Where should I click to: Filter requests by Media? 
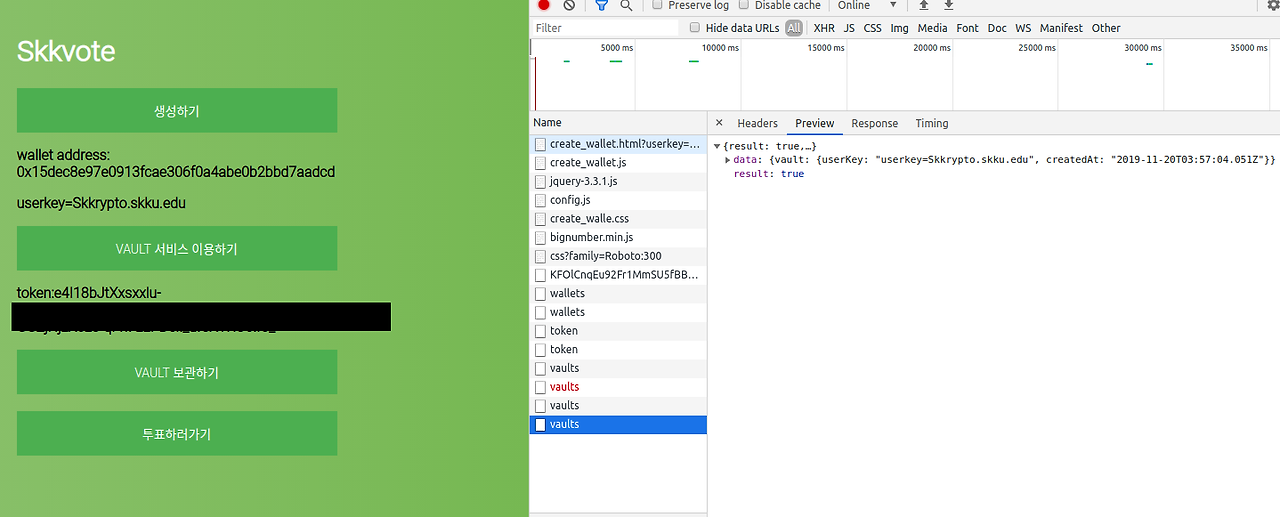tap(932, 28)
